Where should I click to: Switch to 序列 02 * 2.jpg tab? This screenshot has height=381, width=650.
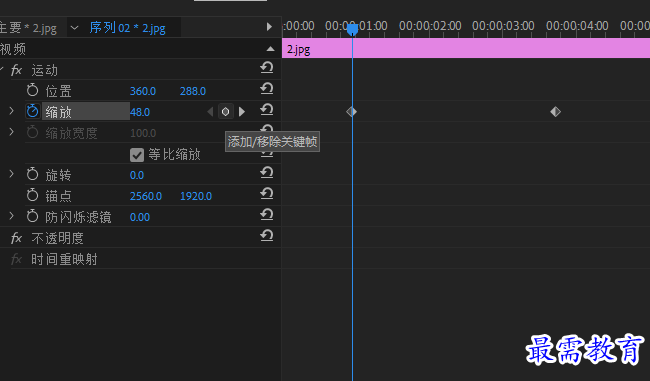127,28
